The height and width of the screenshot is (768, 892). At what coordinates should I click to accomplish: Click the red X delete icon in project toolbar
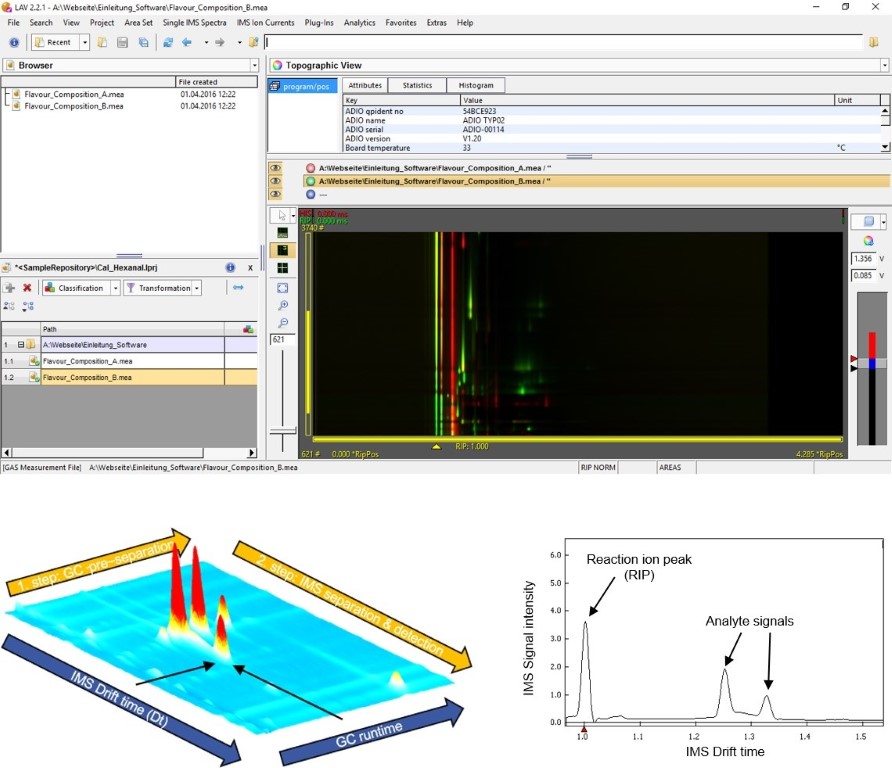tap(27, 288)
